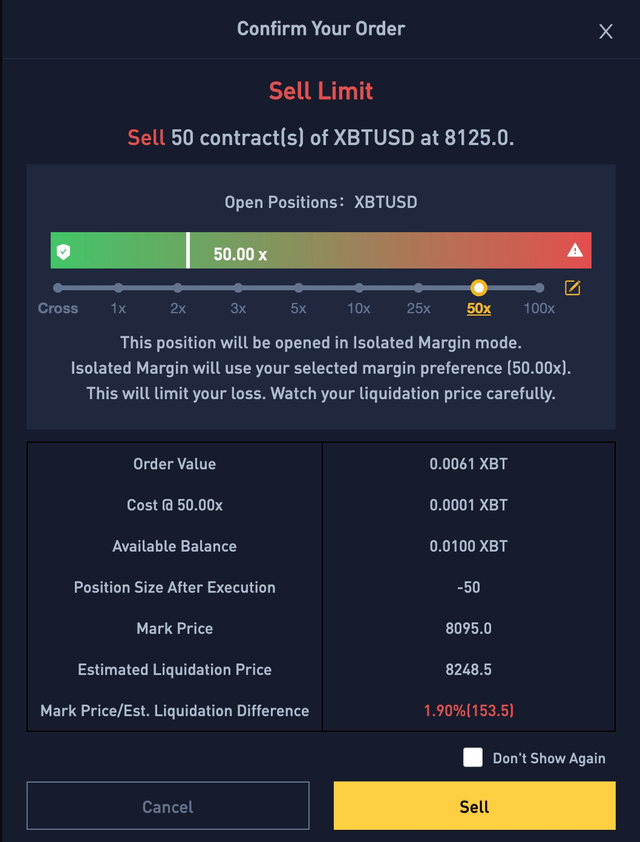Click the 50.00 x leverage risk bar
Viewport: 640px width, 842px height.
(320, 251)
